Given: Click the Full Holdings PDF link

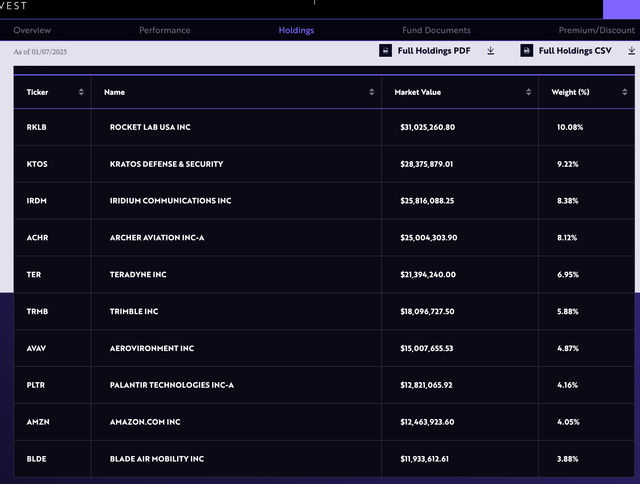Looking at the screenshot, I should (x=434, y=51).
